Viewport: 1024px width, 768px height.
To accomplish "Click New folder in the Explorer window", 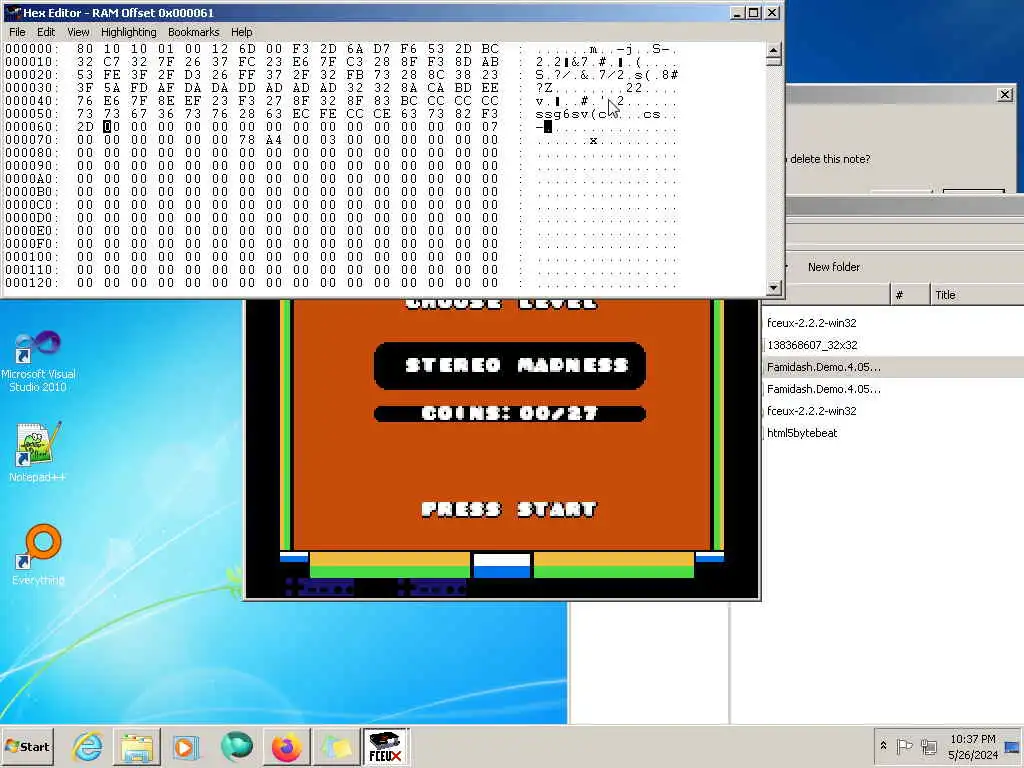I will coord(833,266).
